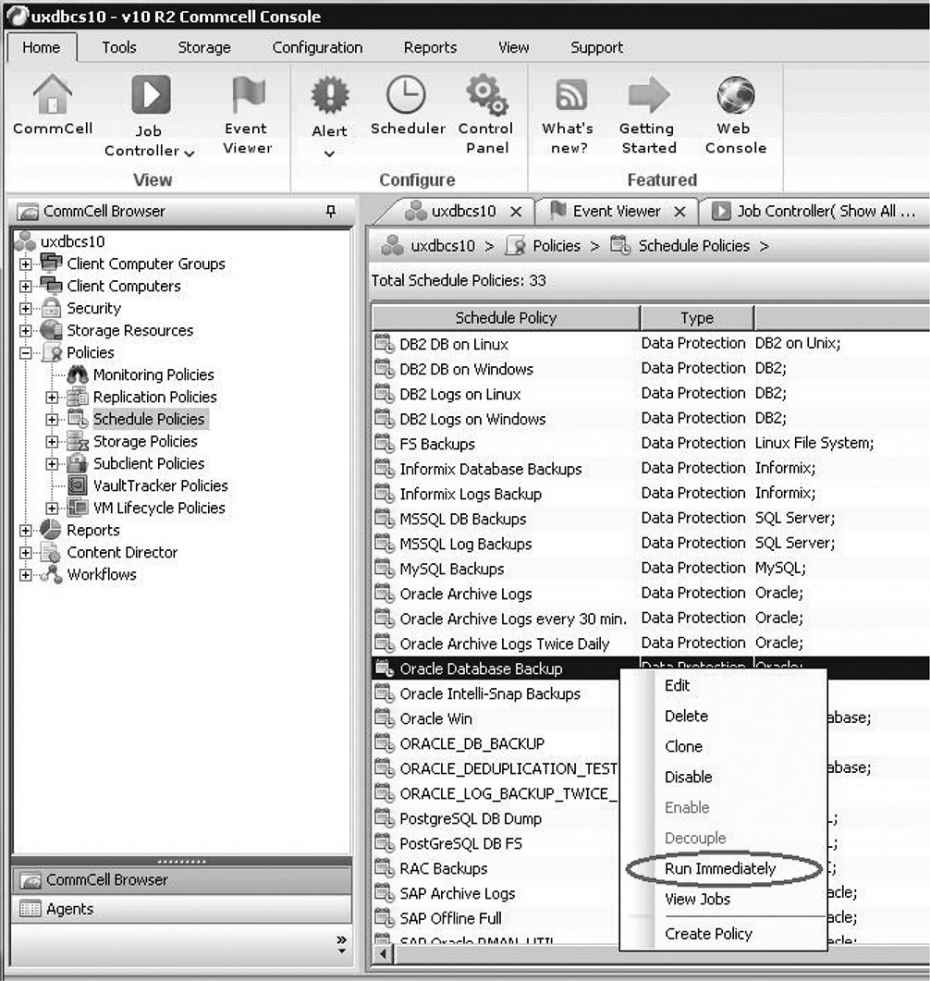
Task: Click Reports pie chart icon in tree
Action: [51, 529]
